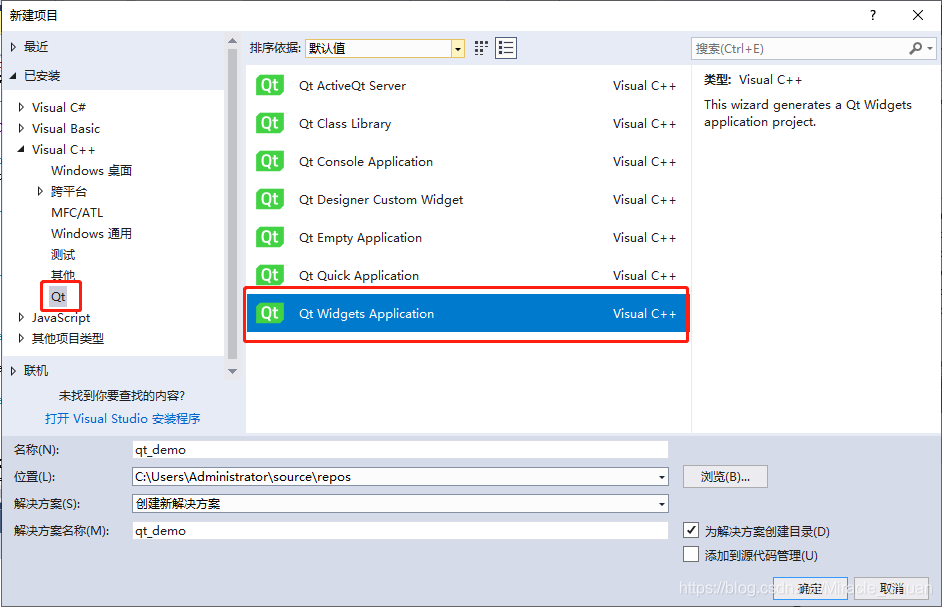The height and width of the screenshot is (607, 942).
Task: Click the Qt Widgets Application template icon
Action: point(270,313)
